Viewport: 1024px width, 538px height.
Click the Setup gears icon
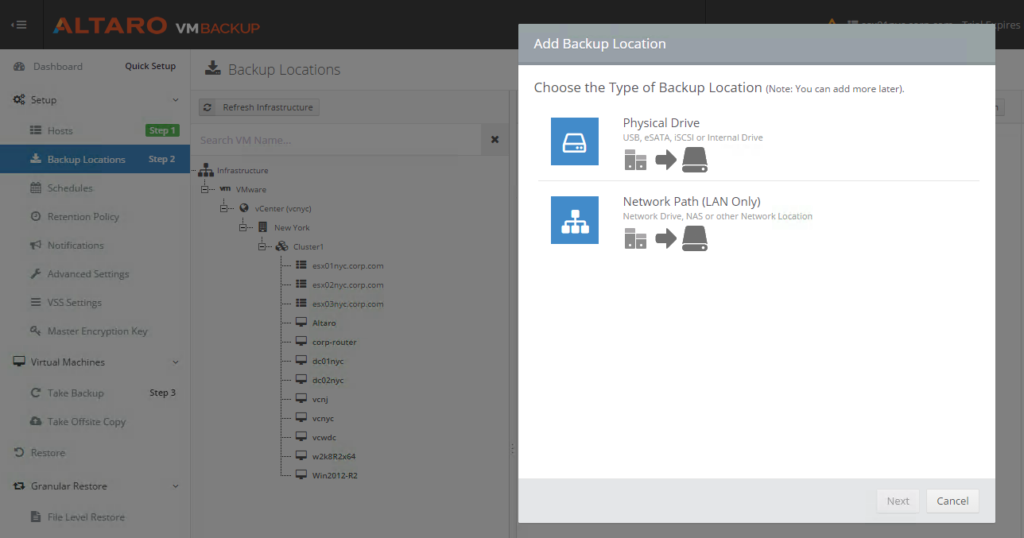click(x=19, y=100)
